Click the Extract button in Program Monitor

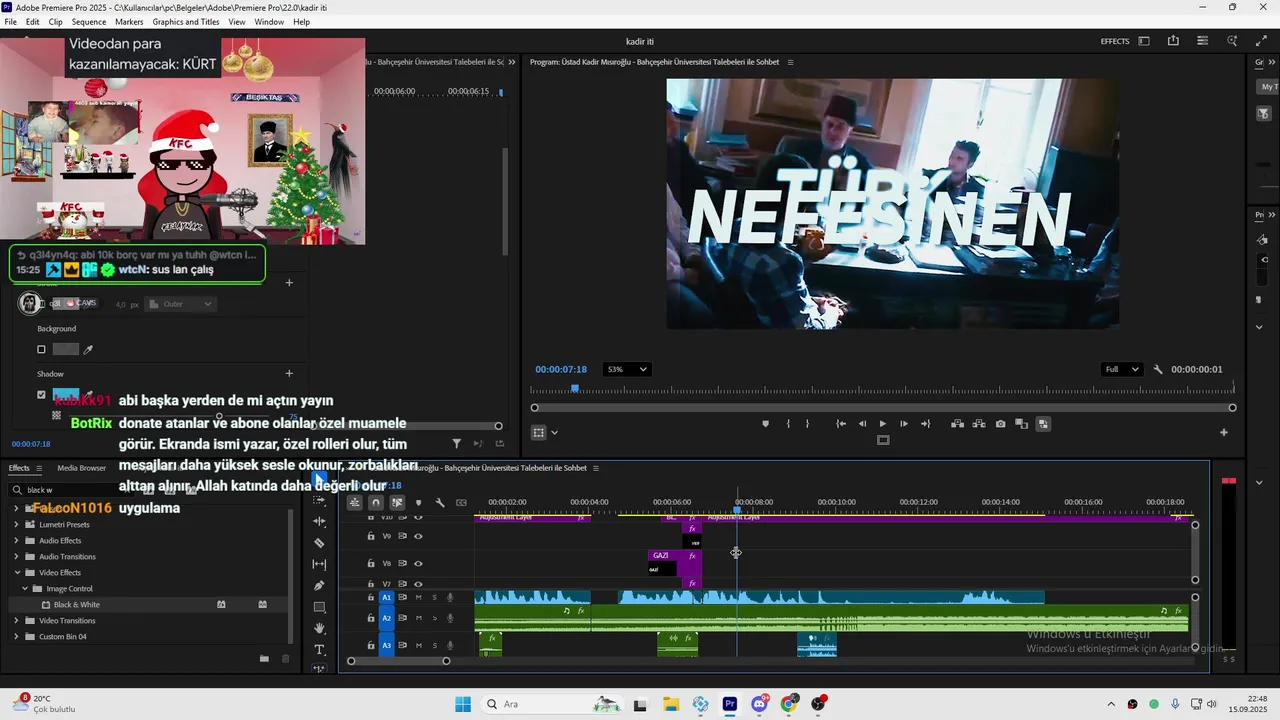979,424
